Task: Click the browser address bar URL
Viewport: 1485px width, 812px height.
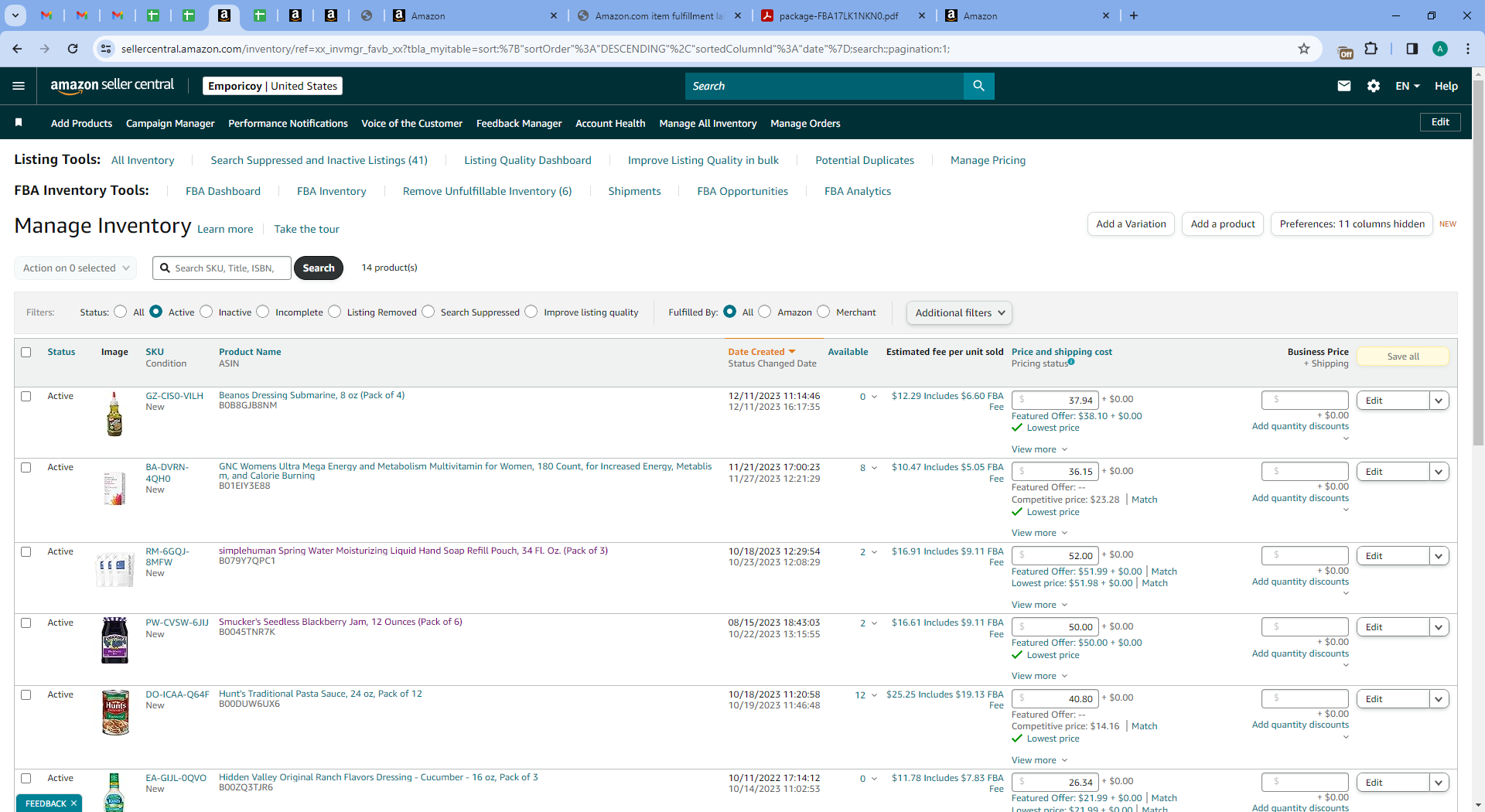Action: click(535, 49)
